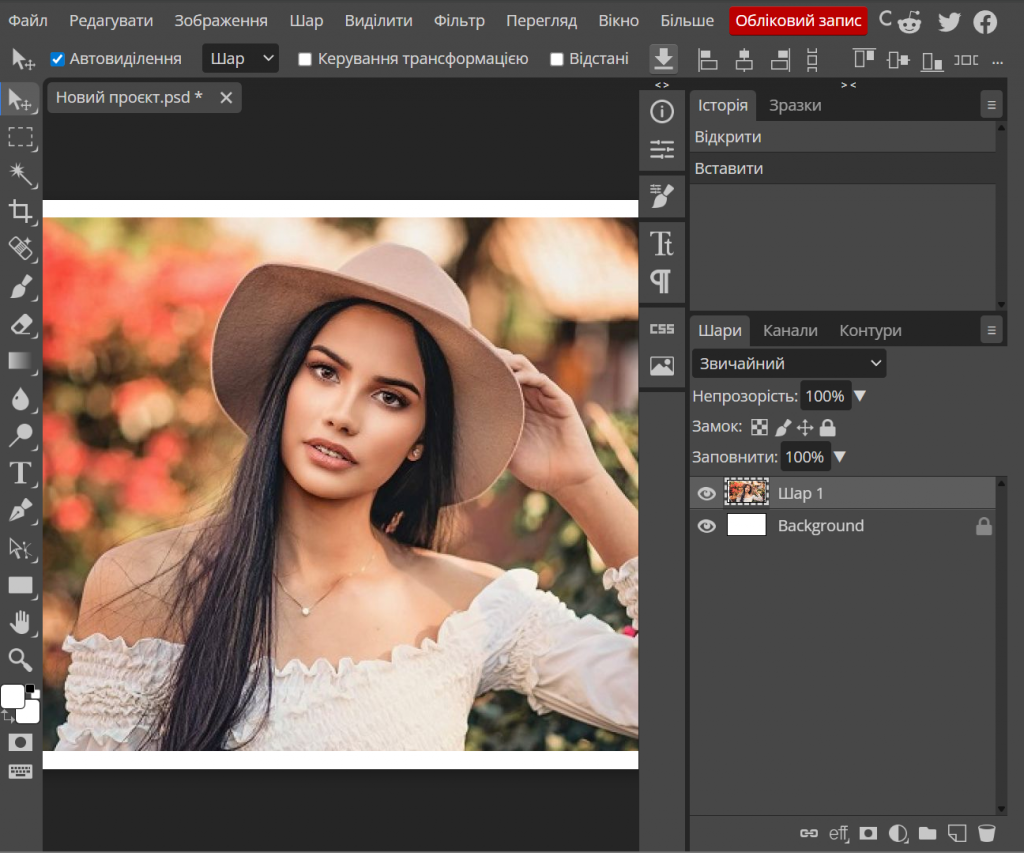Viewport: 1024px width, 853px height.
Task: Create new folder in Layers panel
Action: point(927,833)
